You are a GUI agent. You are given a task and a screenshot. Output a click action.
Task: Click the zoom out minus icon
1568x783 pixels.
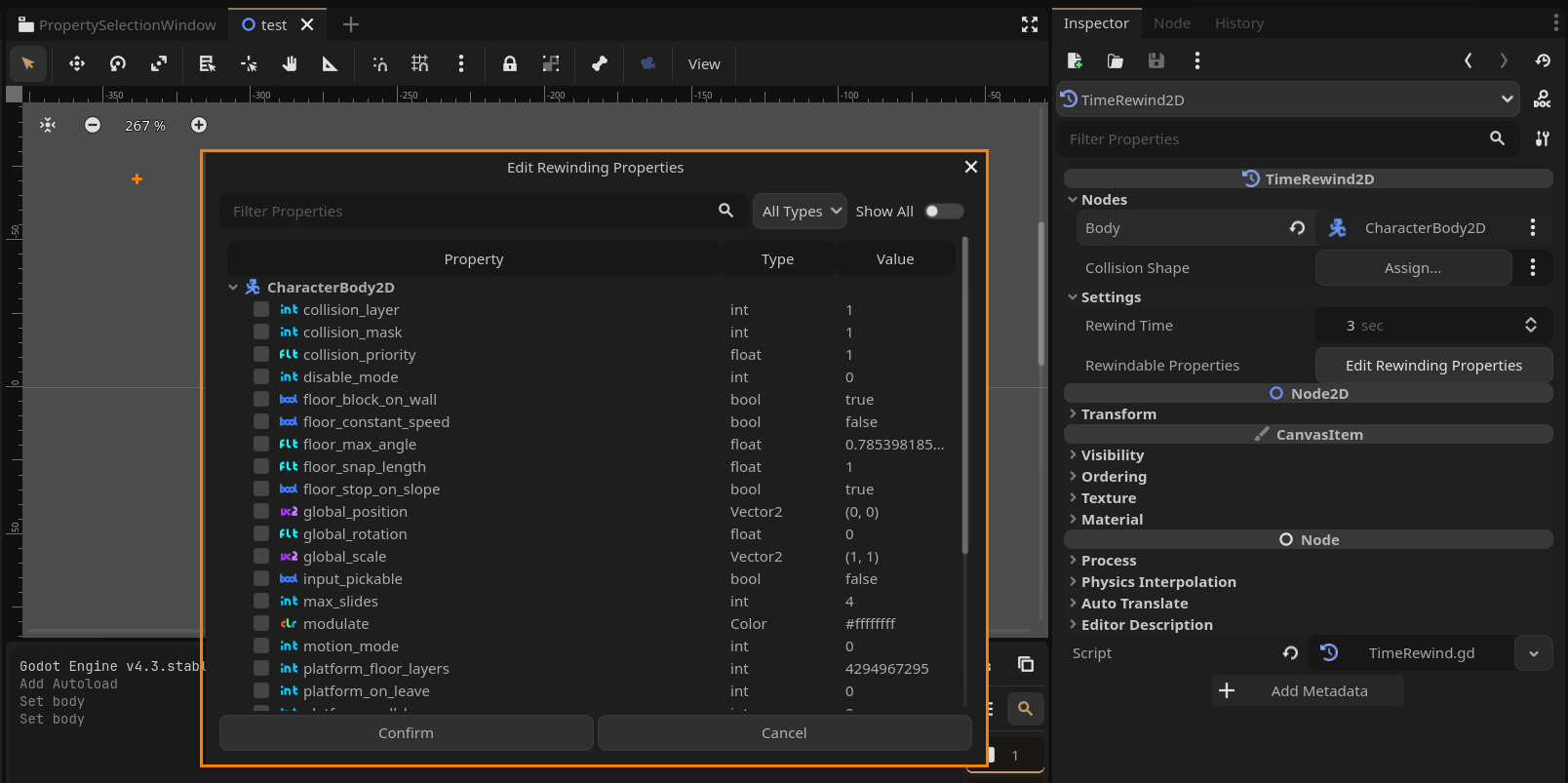[x=93, y=125]
